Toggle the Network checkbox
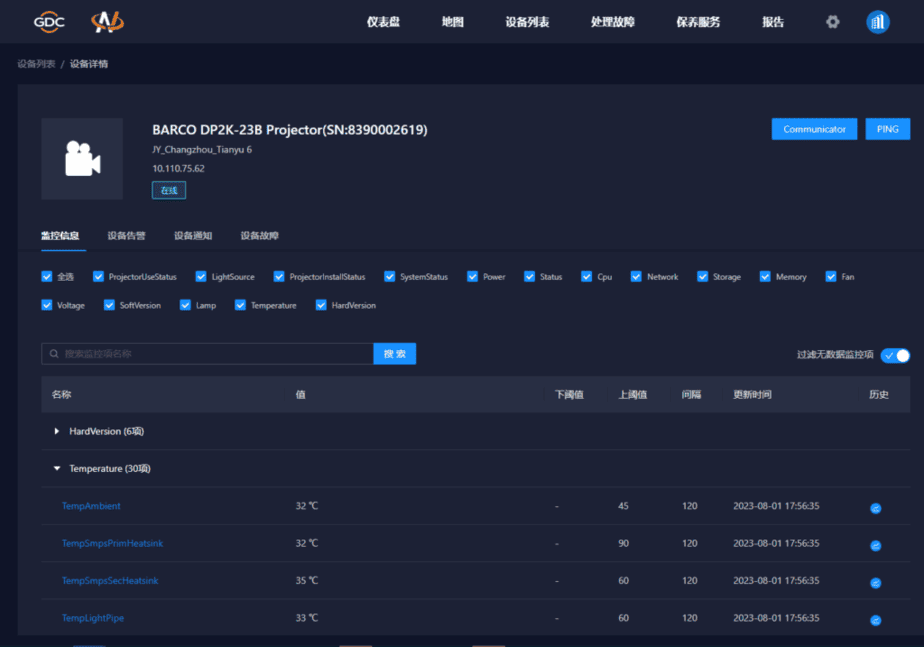Screen dimensions: 924x647 click(636, 276)
